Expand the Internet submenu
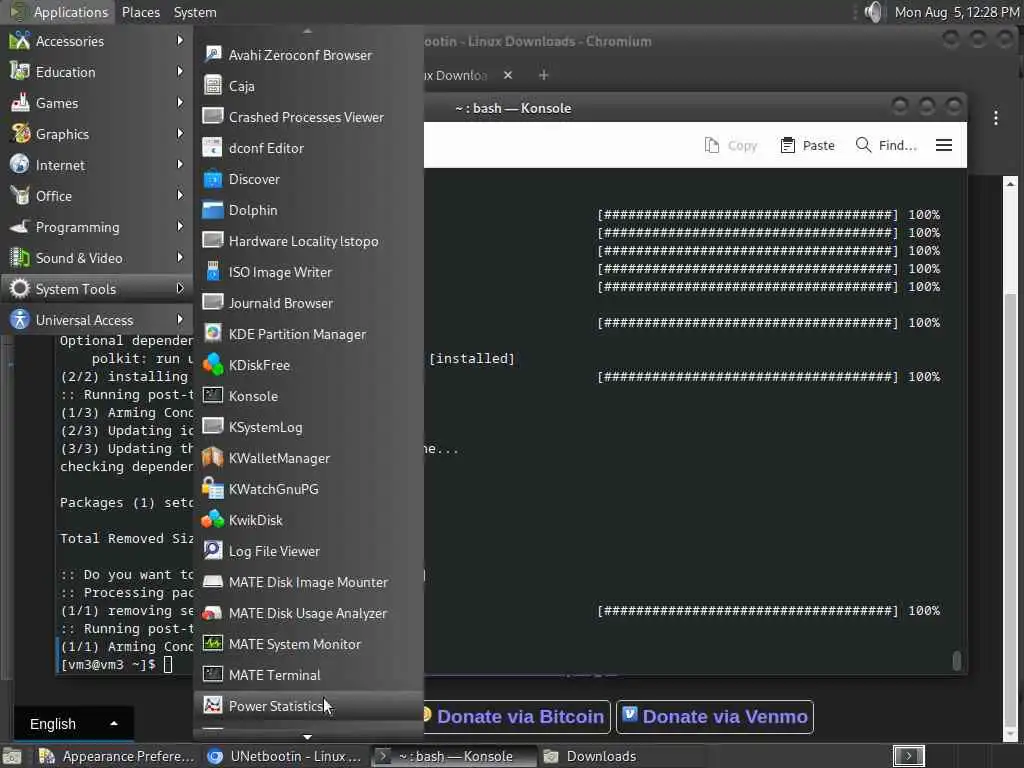1024x768 pixels. 97,165
